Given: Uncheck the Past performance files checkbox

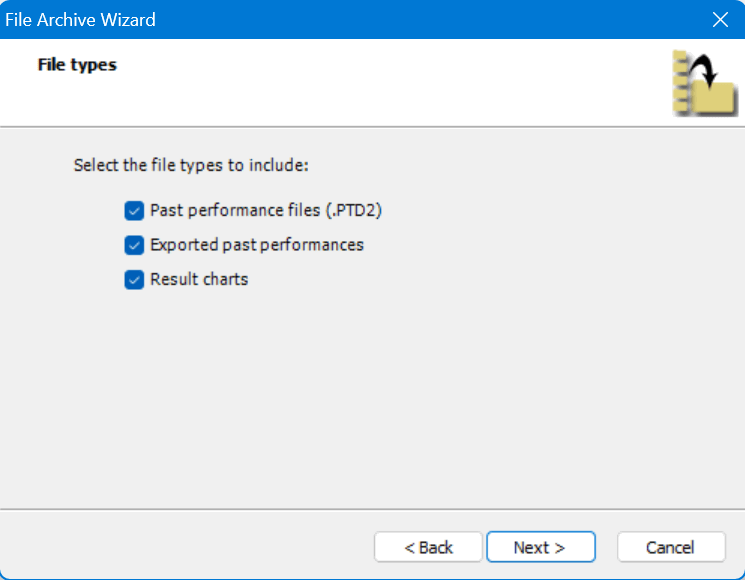Looking at the screenshot, I should coord(134,211).
